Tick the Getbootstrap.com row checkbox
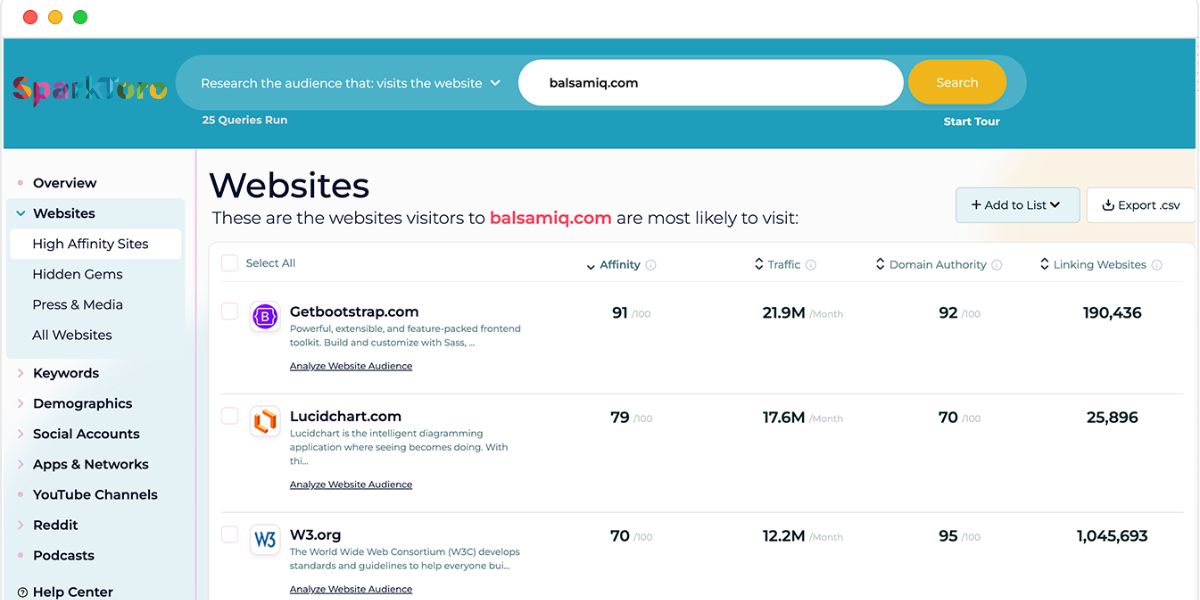The width and height of the screenshot is (1200, 600). tap(229, 311)
